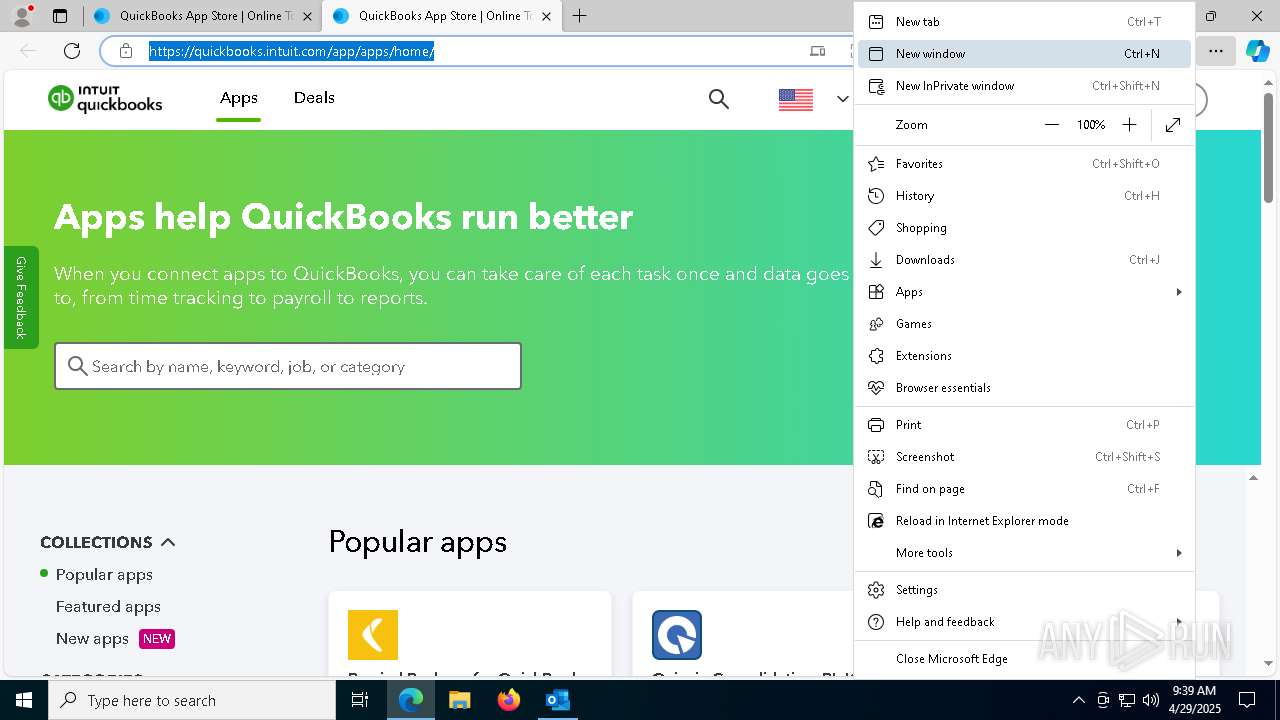Open the yellow app card icon
Screen dimensions: 1280x720
coord(373,635)
